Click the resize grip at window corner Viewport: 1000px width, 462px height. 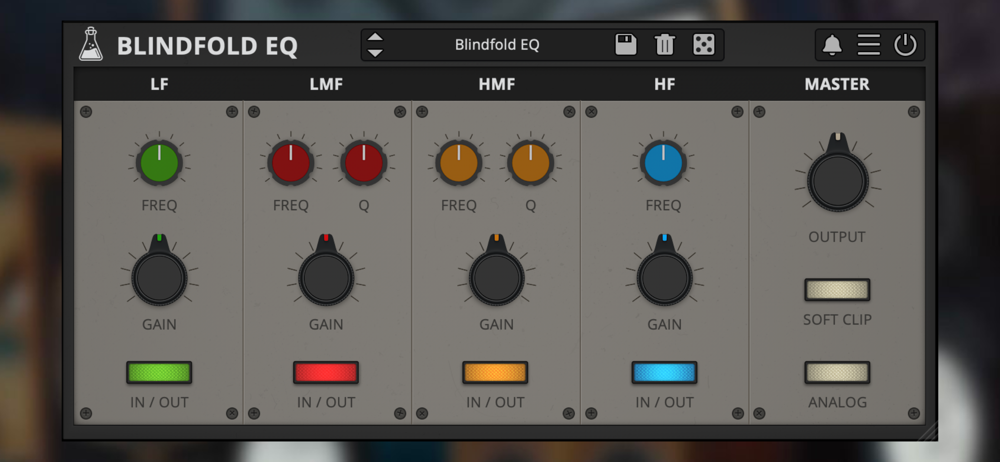coord(927,430)
